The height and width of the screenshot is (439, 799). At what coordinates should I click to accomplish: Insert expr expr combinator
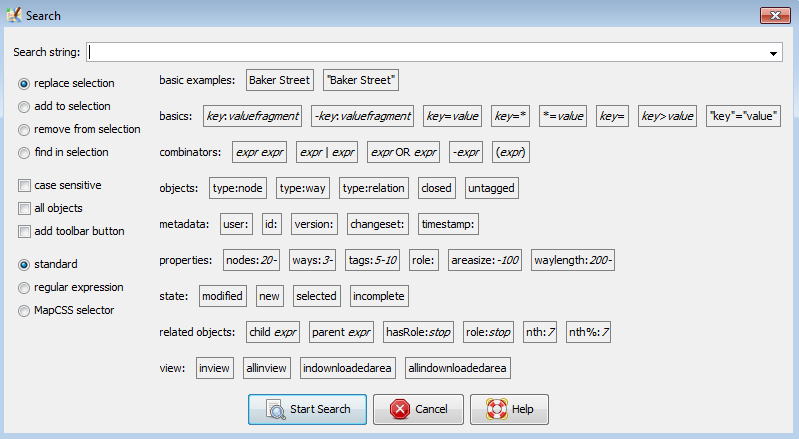259,152
